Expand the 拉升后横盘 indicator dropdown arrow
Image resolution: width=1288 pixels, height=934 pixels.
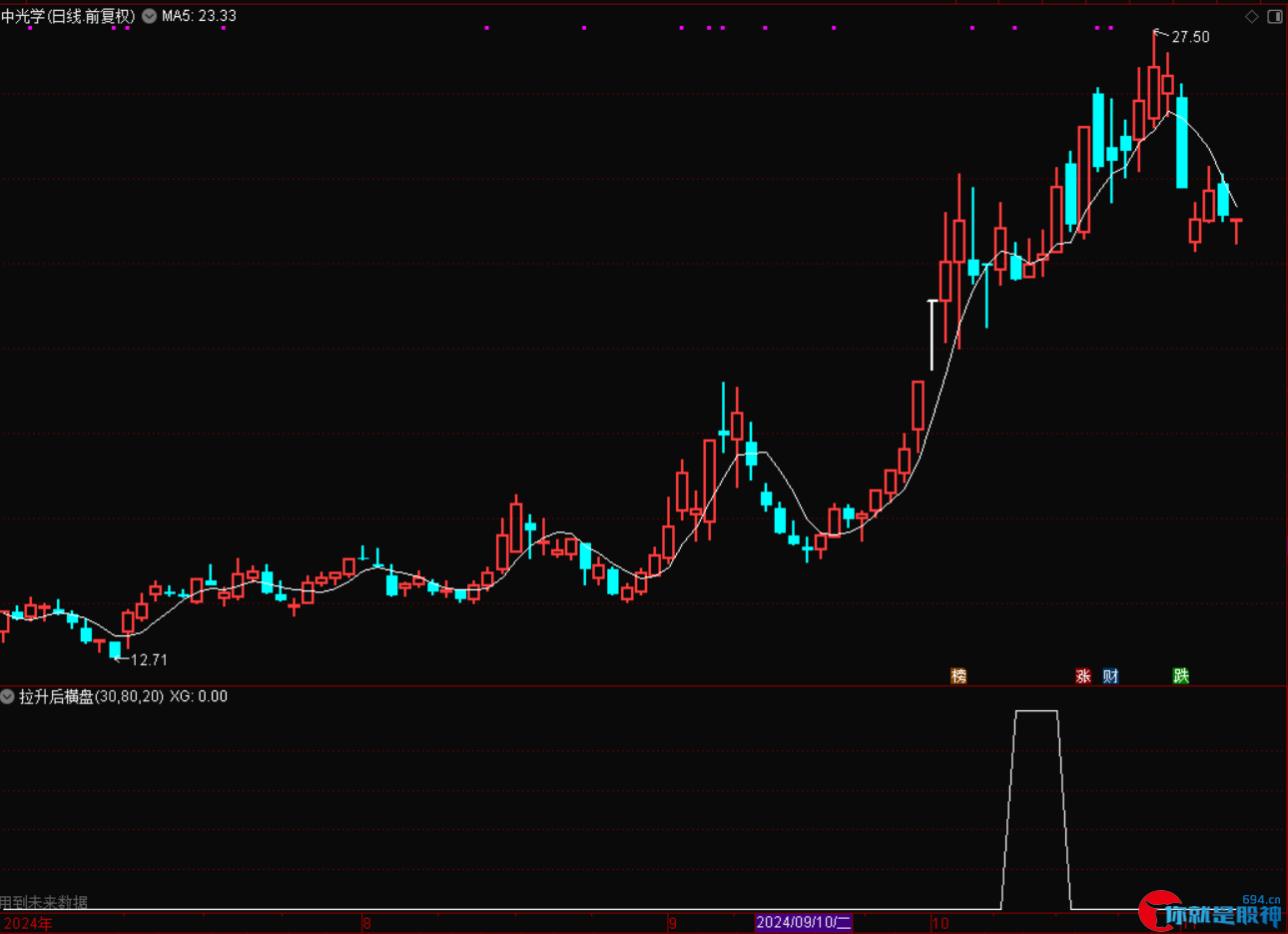[8, 696]
